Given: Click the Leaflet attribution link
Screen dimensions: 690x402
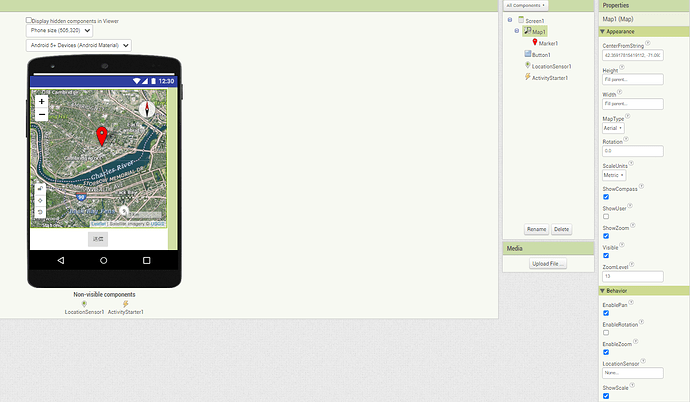Looking at the screenshot, I should click(x=98, y=224).
